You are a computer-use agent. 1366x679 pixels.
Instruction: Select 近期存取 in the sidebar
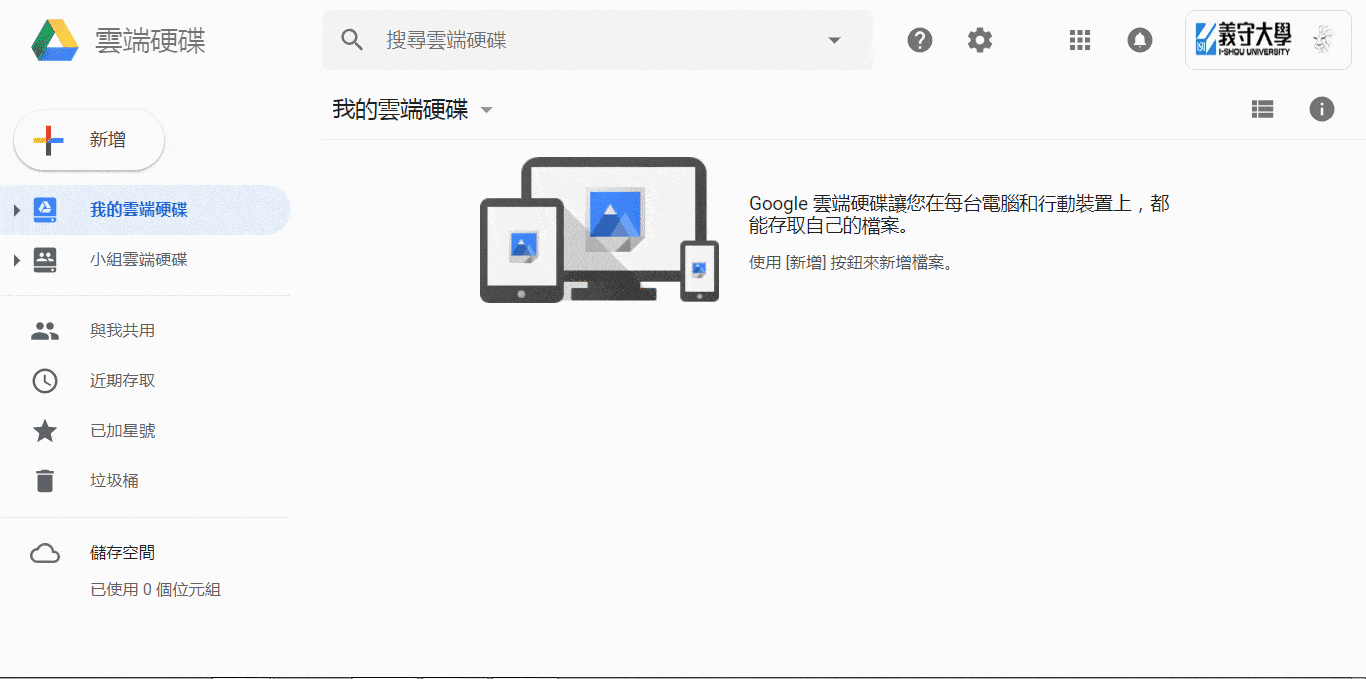coord(122,381)
